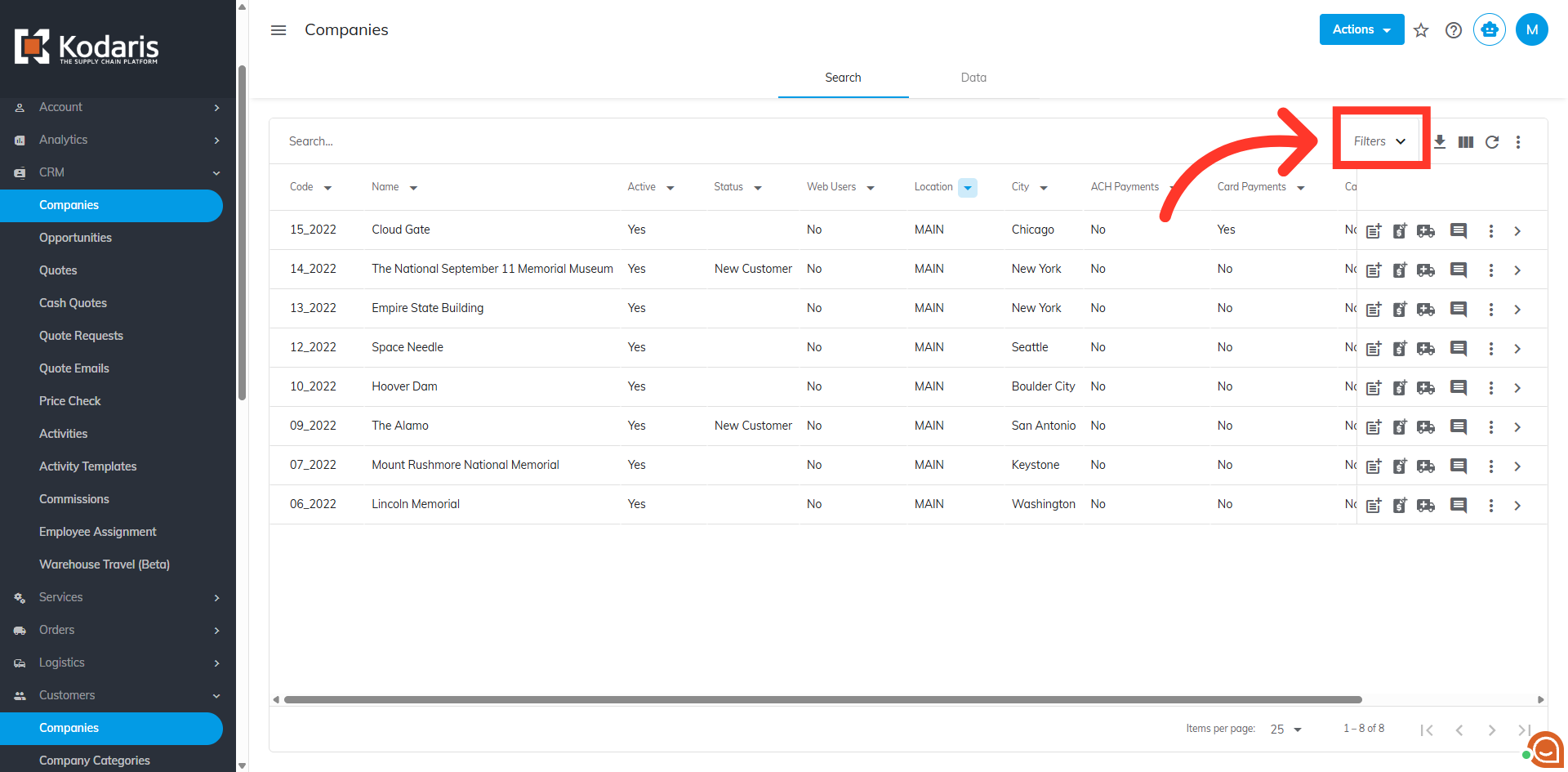Add an invoice for Mount Rushmore National Memorial
The width and height of the screenshot is (1568, 772).
click(x=1400, y=466)
